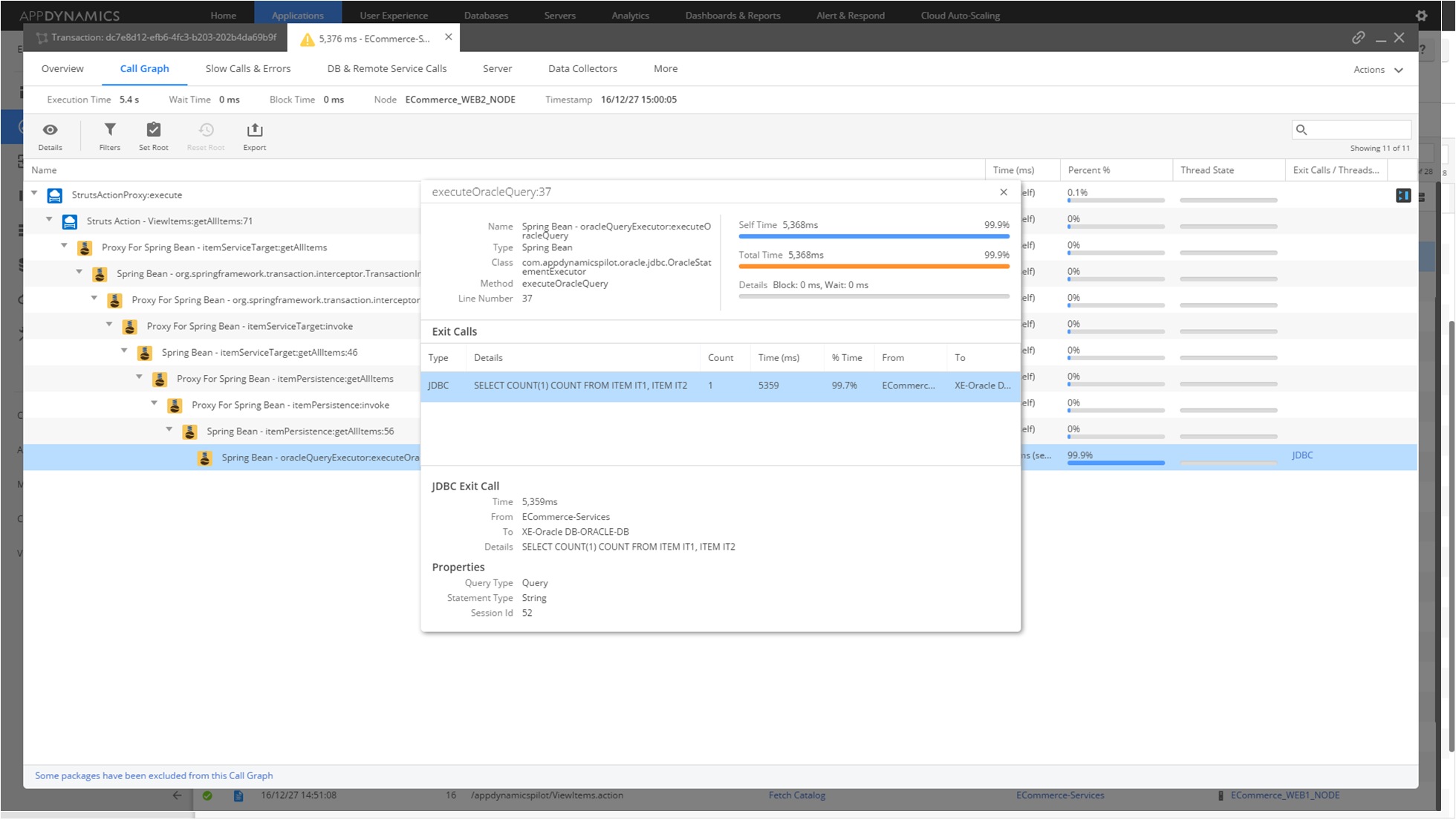Click the Details eye icon
Screen dimensions: 1456x820
[x=50, y=131]
